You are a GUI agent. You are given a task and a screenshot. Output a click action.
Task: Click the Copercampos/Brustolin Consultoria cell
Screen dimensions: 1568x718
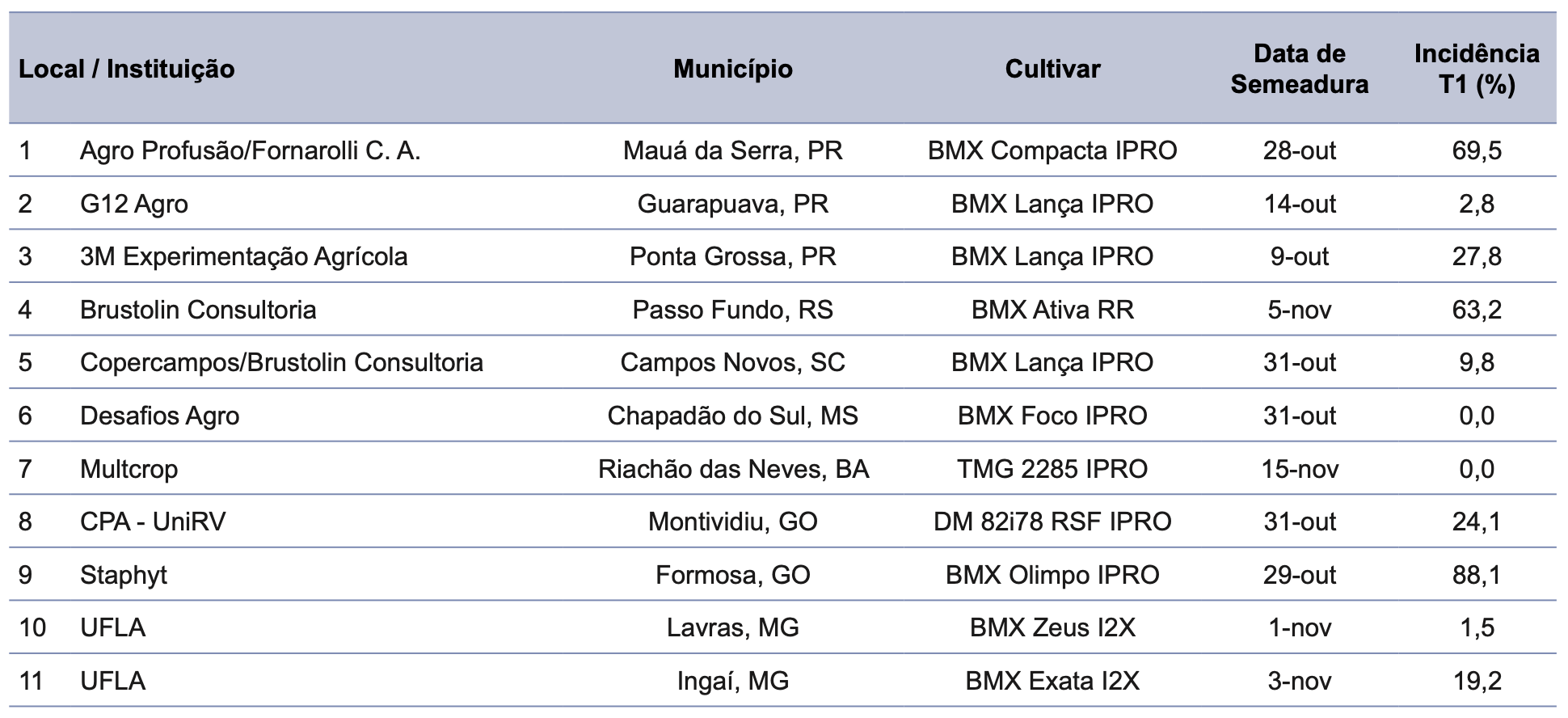pos(282,362)
